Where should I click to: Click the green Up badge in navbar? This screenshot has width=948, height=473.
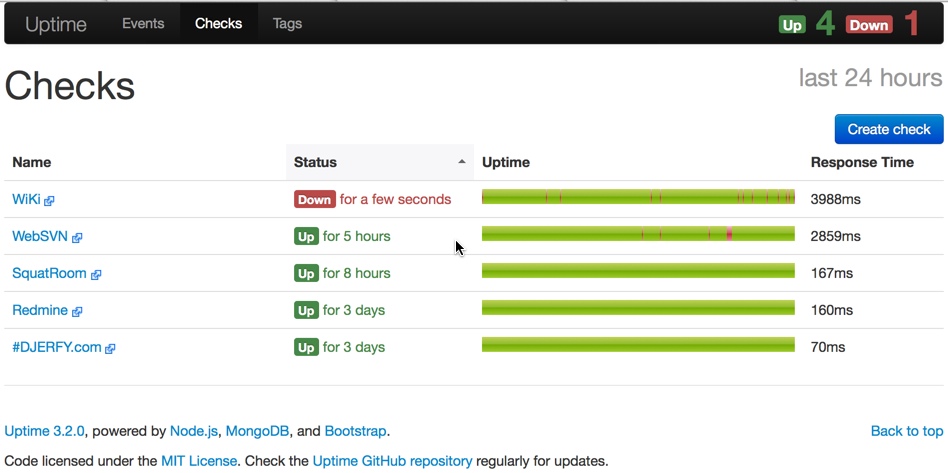792,25
